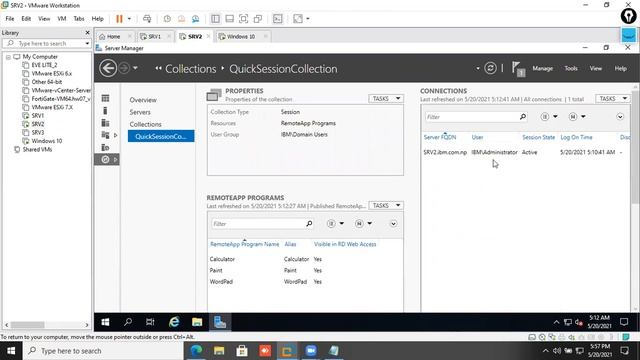Viewport: 640px width, 360px height.
Task: Expand RemoteApp filter criteria chevron
Action: (393, 224)
